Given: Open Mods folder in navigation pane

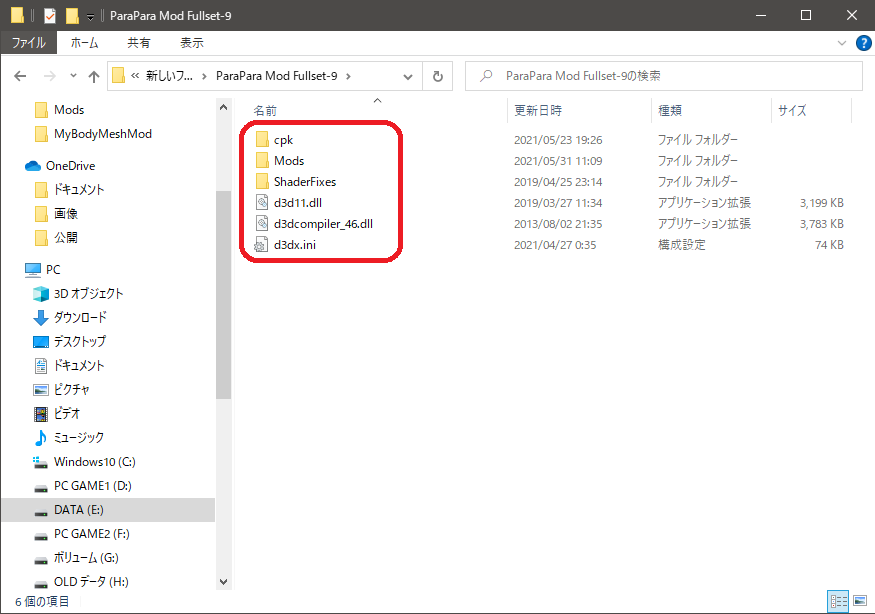Looking at the screenshot, I should pos(69,110).
